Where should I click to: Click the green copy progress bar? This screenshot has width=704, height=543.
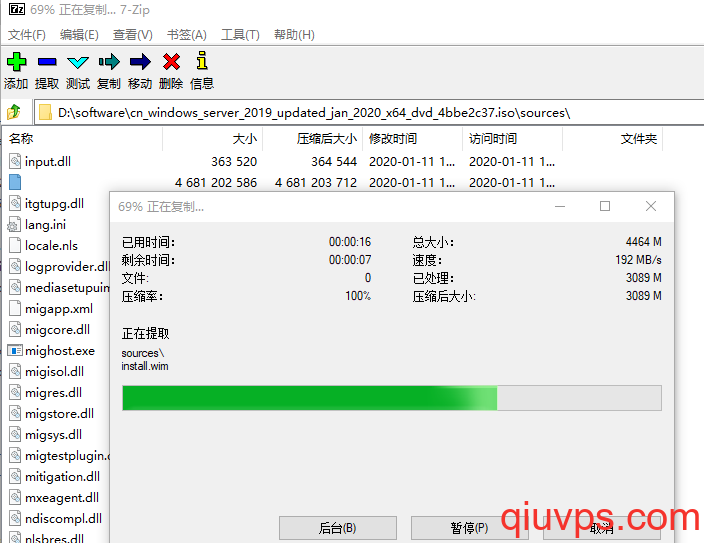click(x=392, y=398)
